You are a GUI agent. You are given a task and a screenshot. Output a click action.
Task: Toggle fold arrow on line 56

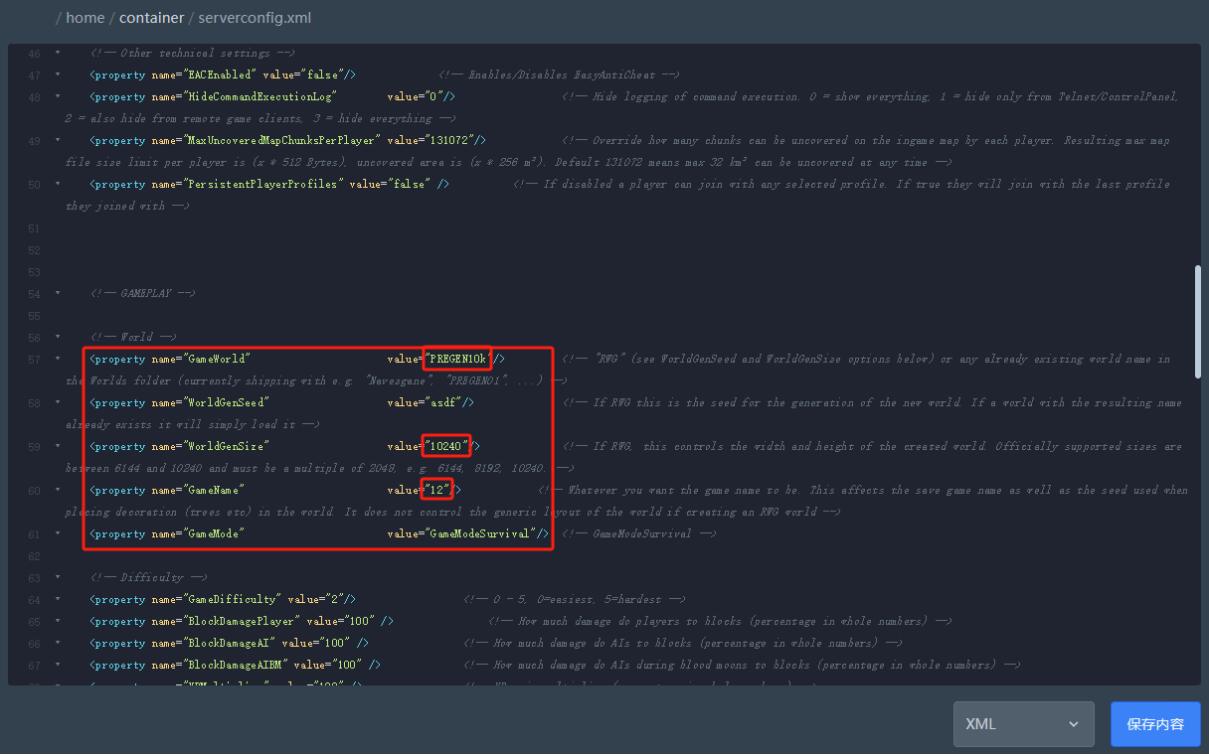[x=57, y=337]
